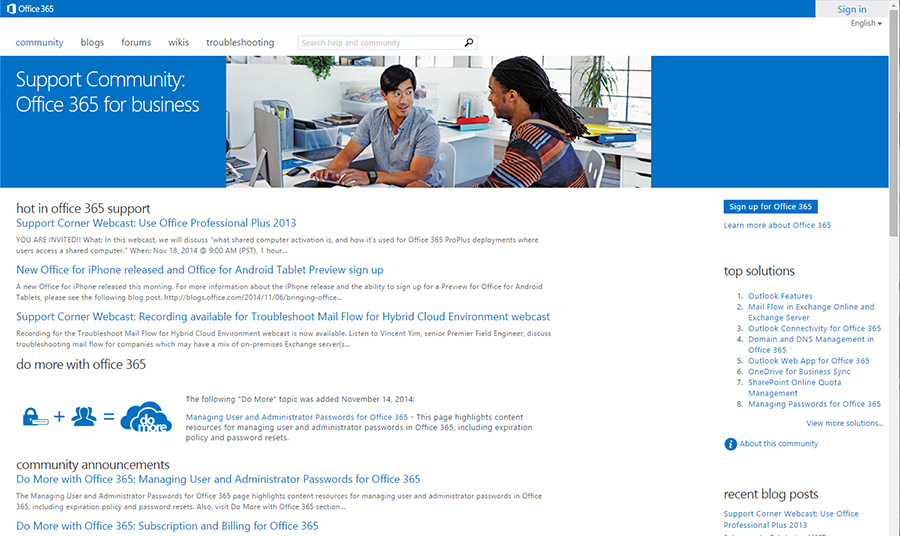Open the forums nav tab
Image resolution: width=900 pixels, height=536 pixels.
click(136, 42)
